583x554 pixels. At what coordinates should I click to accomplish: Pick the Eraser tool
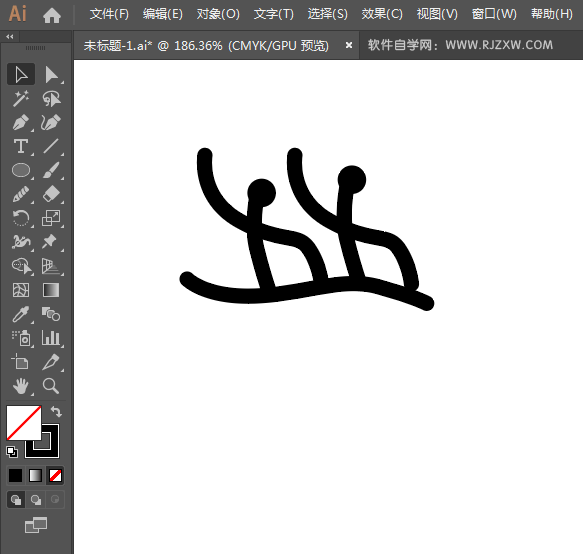click(51, 194)
